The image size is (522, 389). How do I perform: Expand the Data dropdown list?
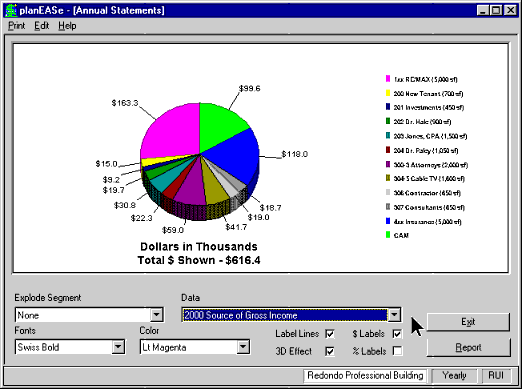(394, 315)
